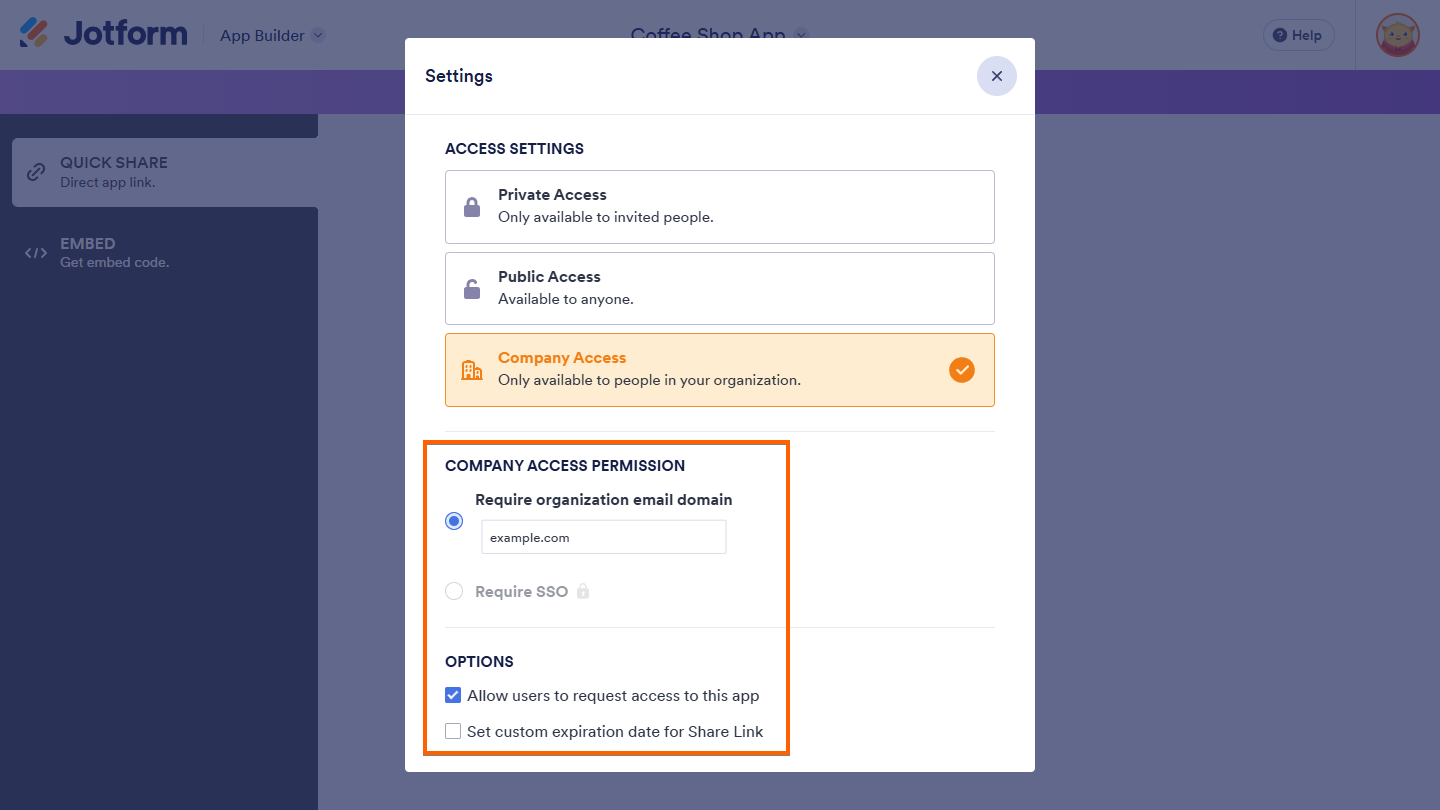Click the lock icon beside Require SSO
The height and width of the screenshot is (810, 1440).
click(583, 592)
